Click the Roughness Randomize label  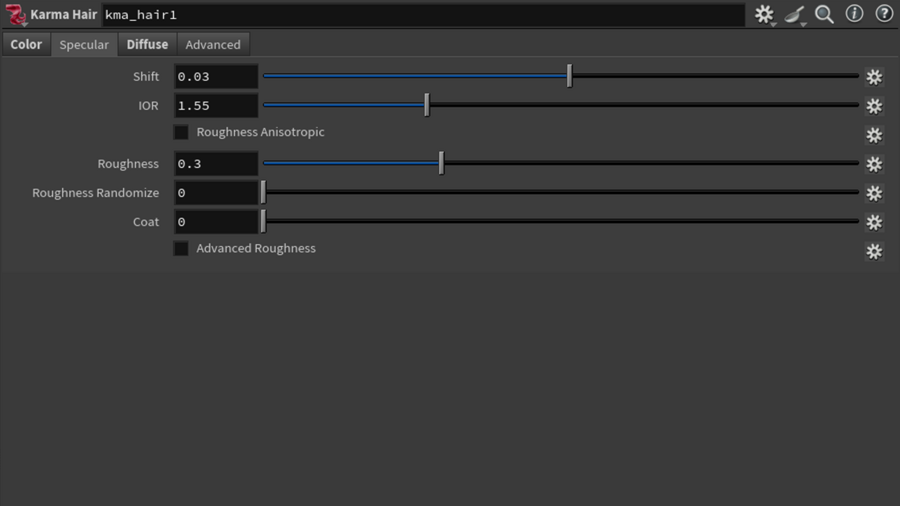click(95, 193)
